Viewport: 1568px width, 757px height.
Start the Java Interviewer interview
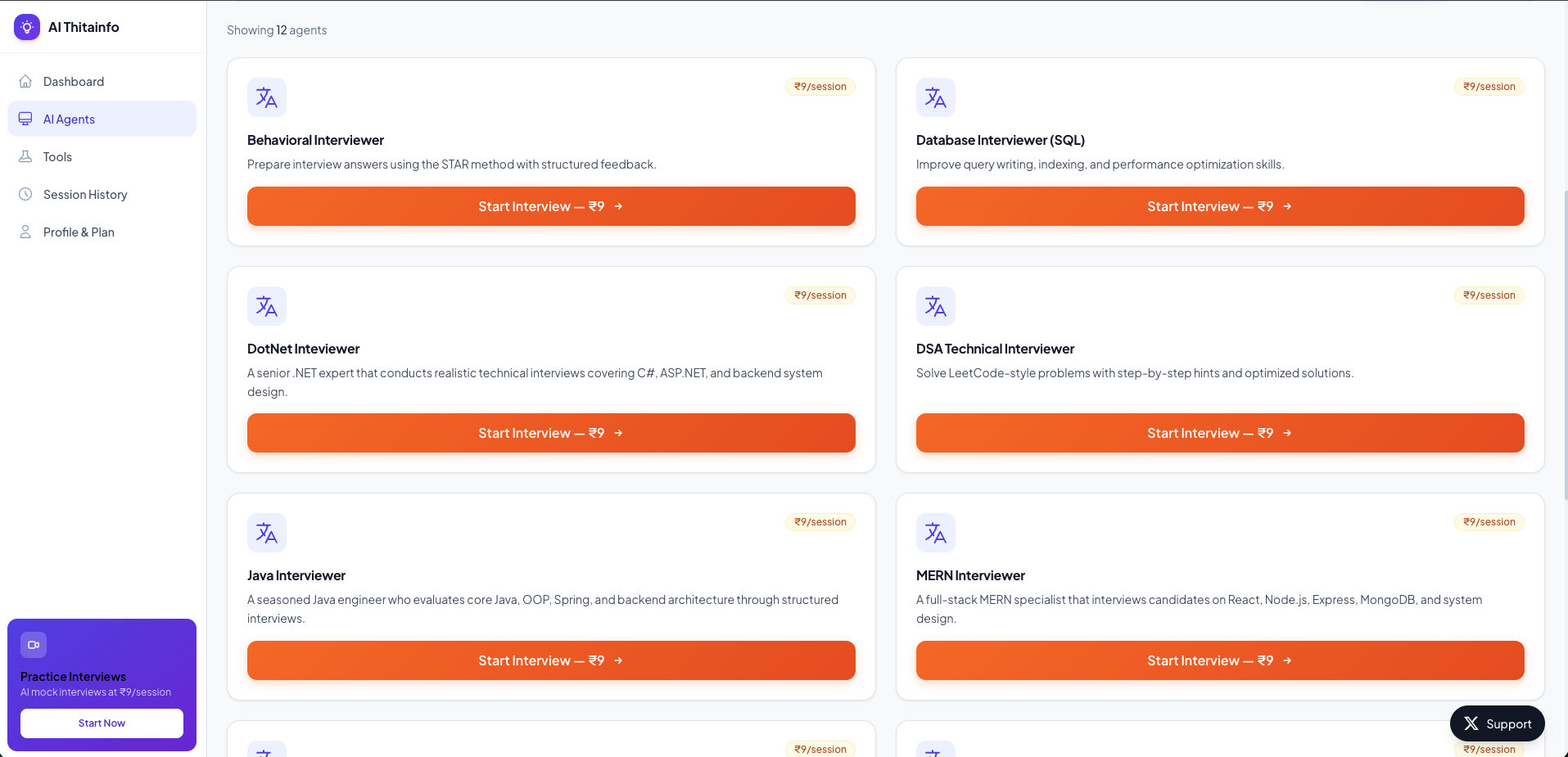click(x=551, y=660)
